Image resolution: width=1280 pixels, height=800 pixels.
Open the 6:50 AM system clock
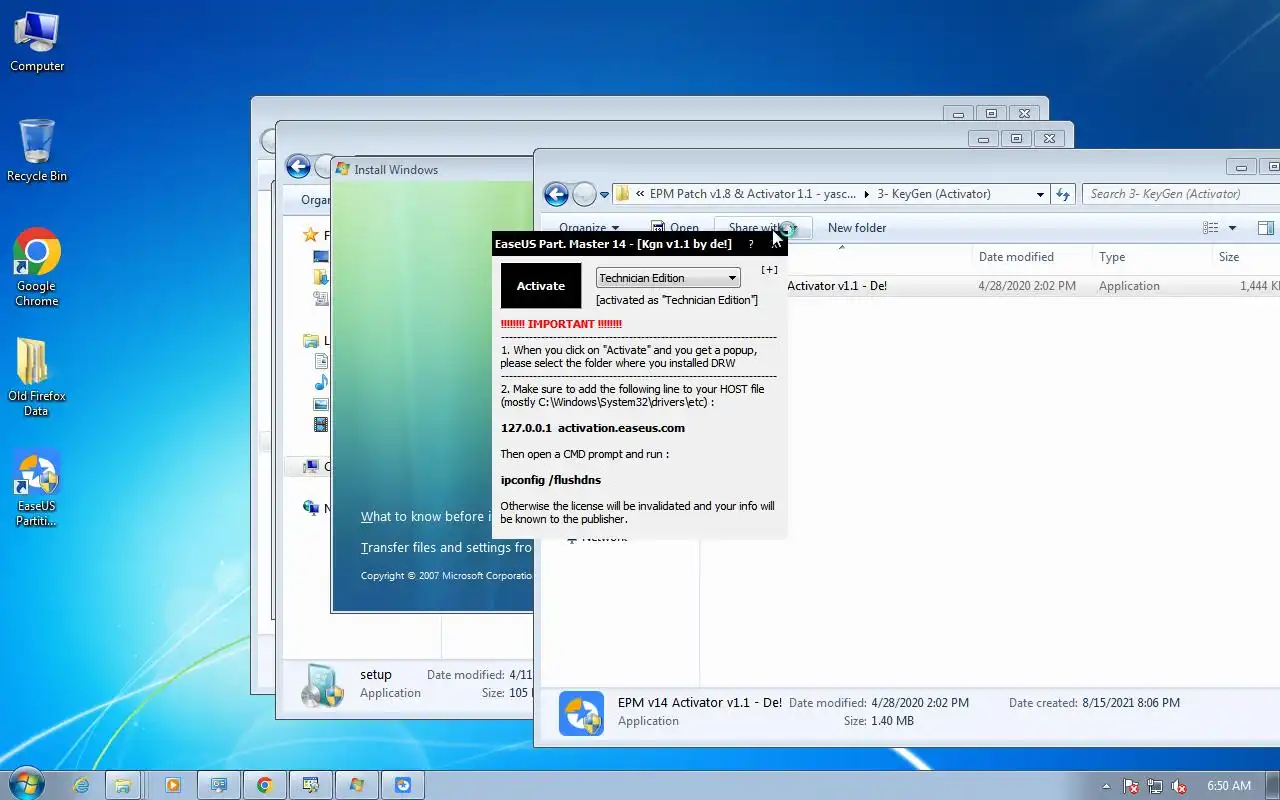[1229, 786]
